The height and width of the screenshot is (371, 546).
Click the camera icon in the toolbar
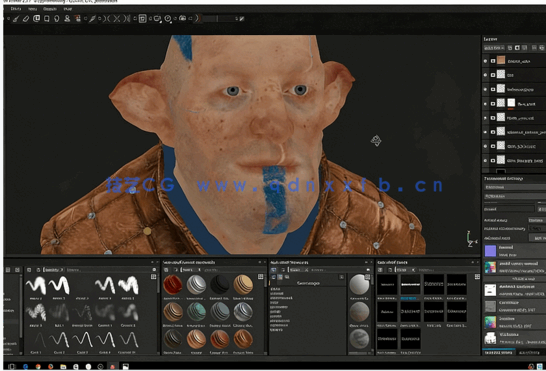point(182,18)
